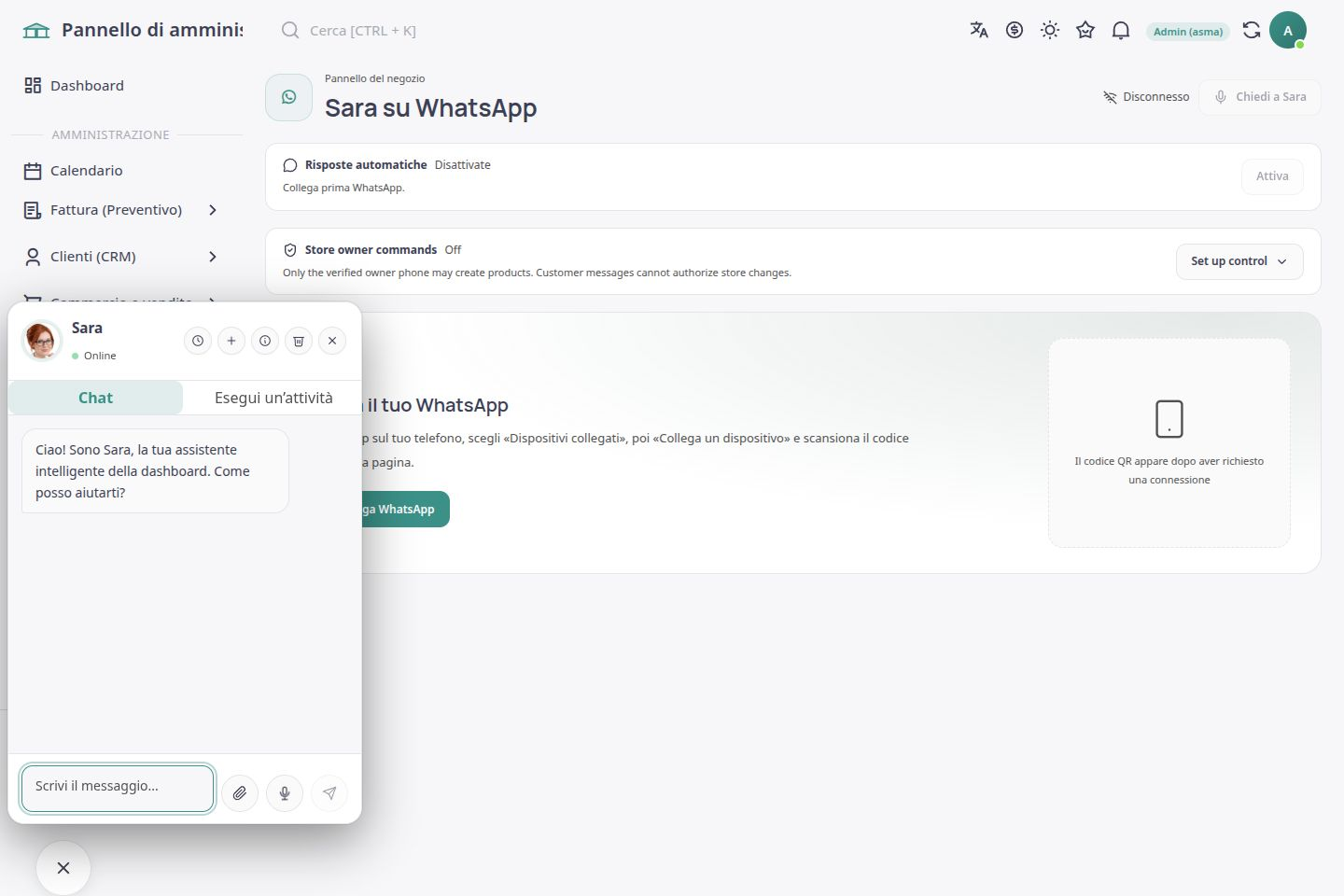This screenshot has height=896, width=1344.
Task: Open the language translation icon
Action: click(979, 30)
